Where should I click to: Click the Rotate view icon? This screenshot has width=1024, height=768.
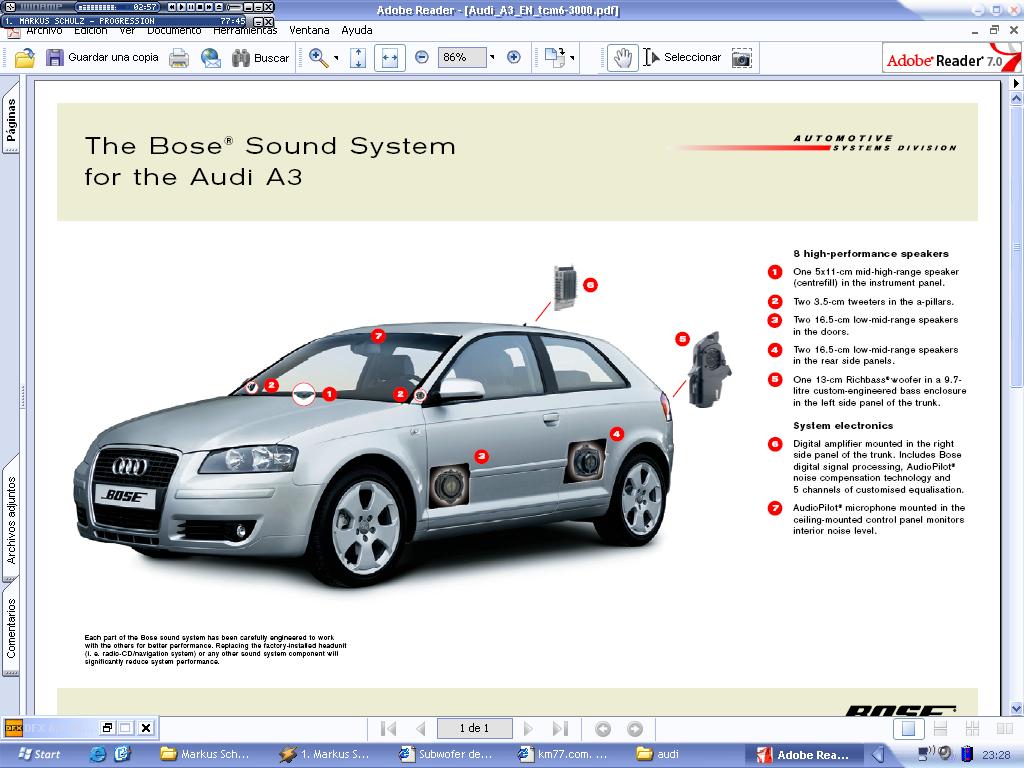point(554,57)
